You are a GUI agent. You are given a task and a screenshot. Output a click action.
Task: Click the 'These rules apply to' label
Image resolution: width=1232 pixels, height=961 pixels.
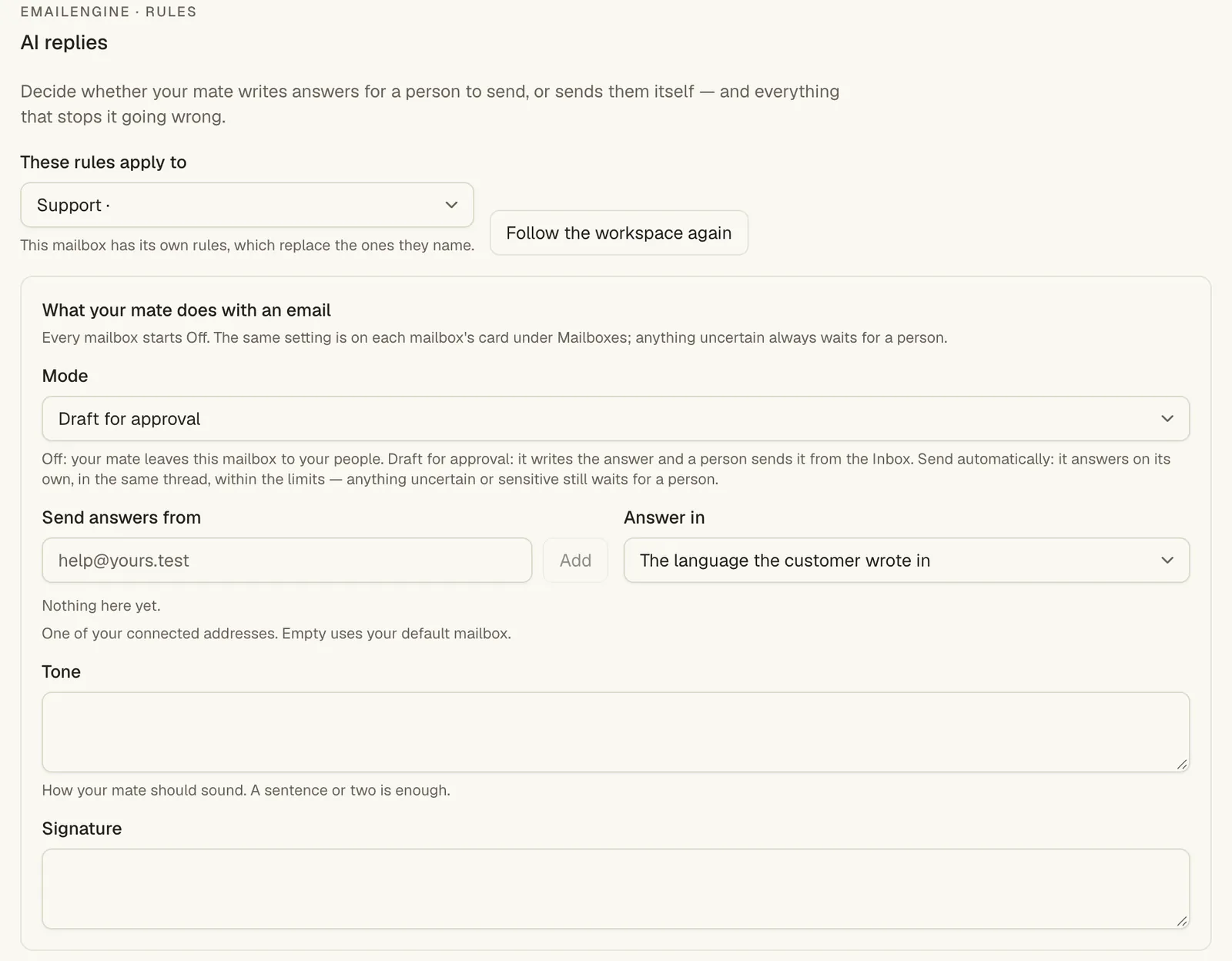[x=104, y=162]
